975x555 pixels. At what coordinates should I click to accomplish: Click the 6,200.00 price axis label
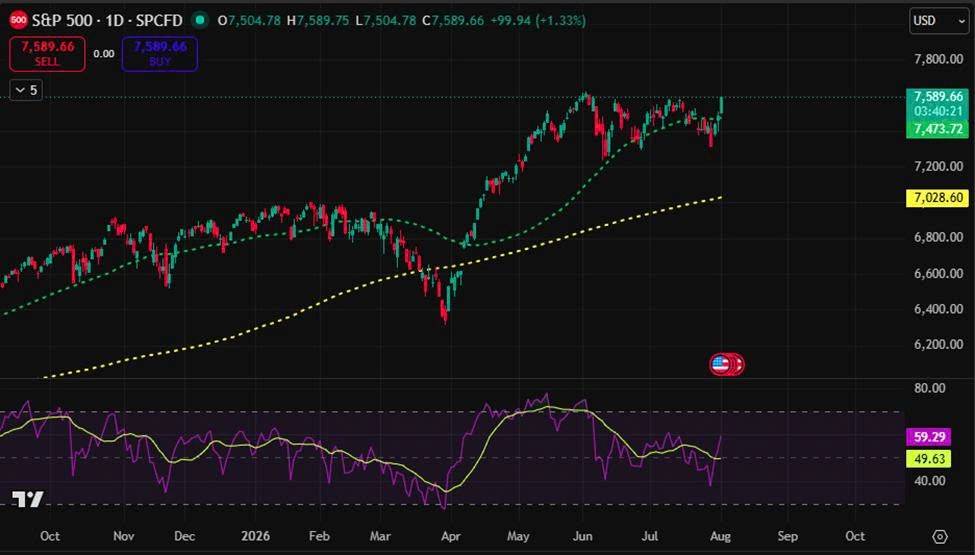[938, 344]
